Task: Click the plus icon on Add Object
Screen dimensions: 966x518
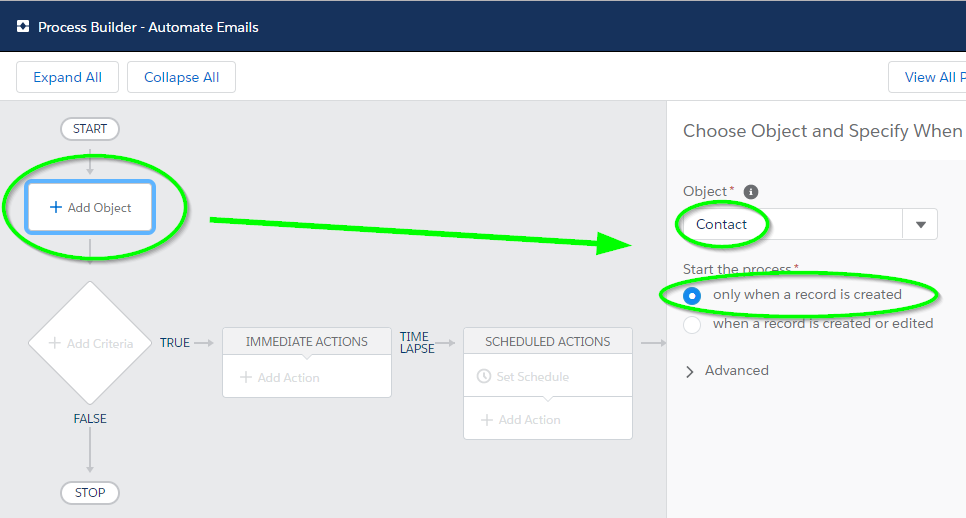Action: 55,207
